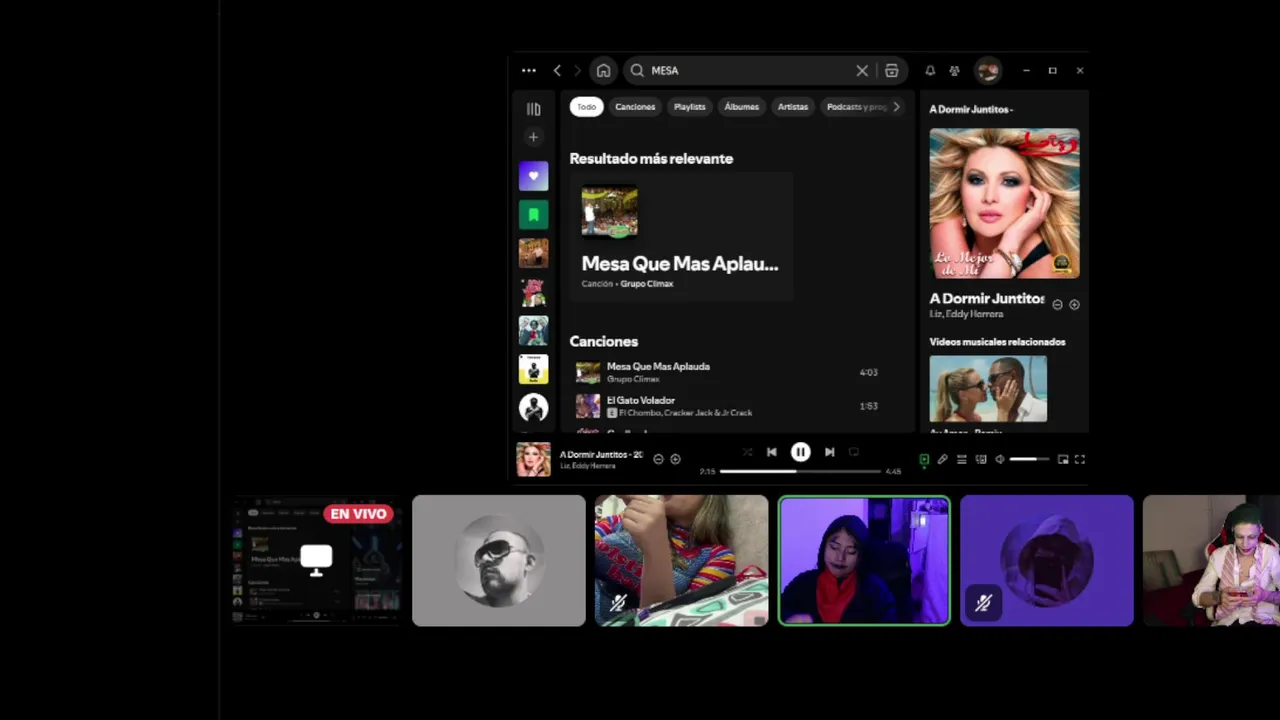Open the mini player

(x=1063, y=460)
